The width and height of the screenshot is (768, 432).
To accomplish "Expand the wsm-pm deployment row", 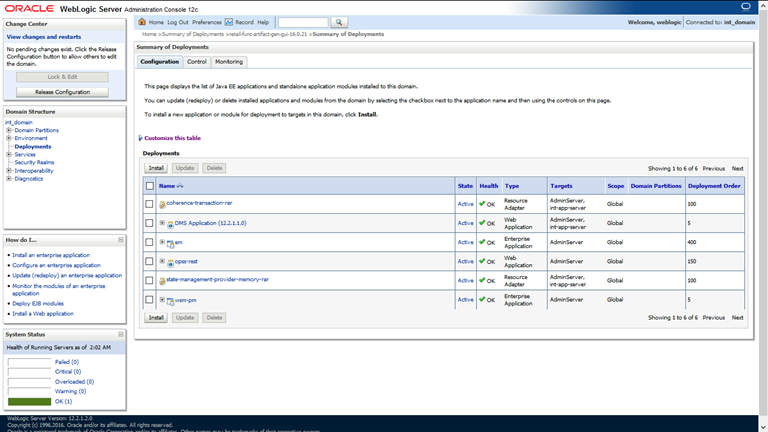I will pyautogui.click(x=162, y=299).
